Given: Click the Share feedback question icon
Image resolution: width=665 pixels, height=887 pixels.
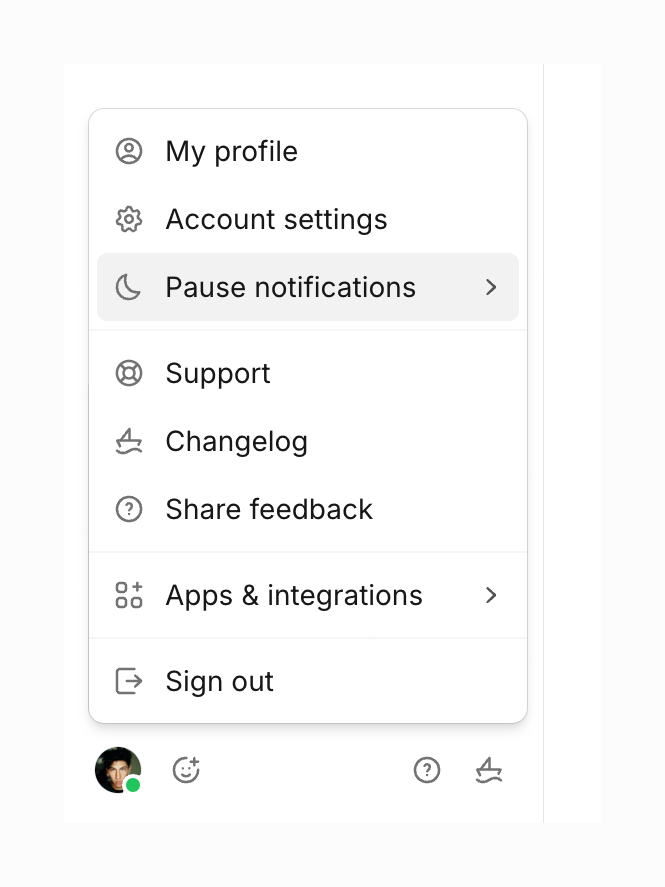Looking at the screenshot, I should pos(129,509).
